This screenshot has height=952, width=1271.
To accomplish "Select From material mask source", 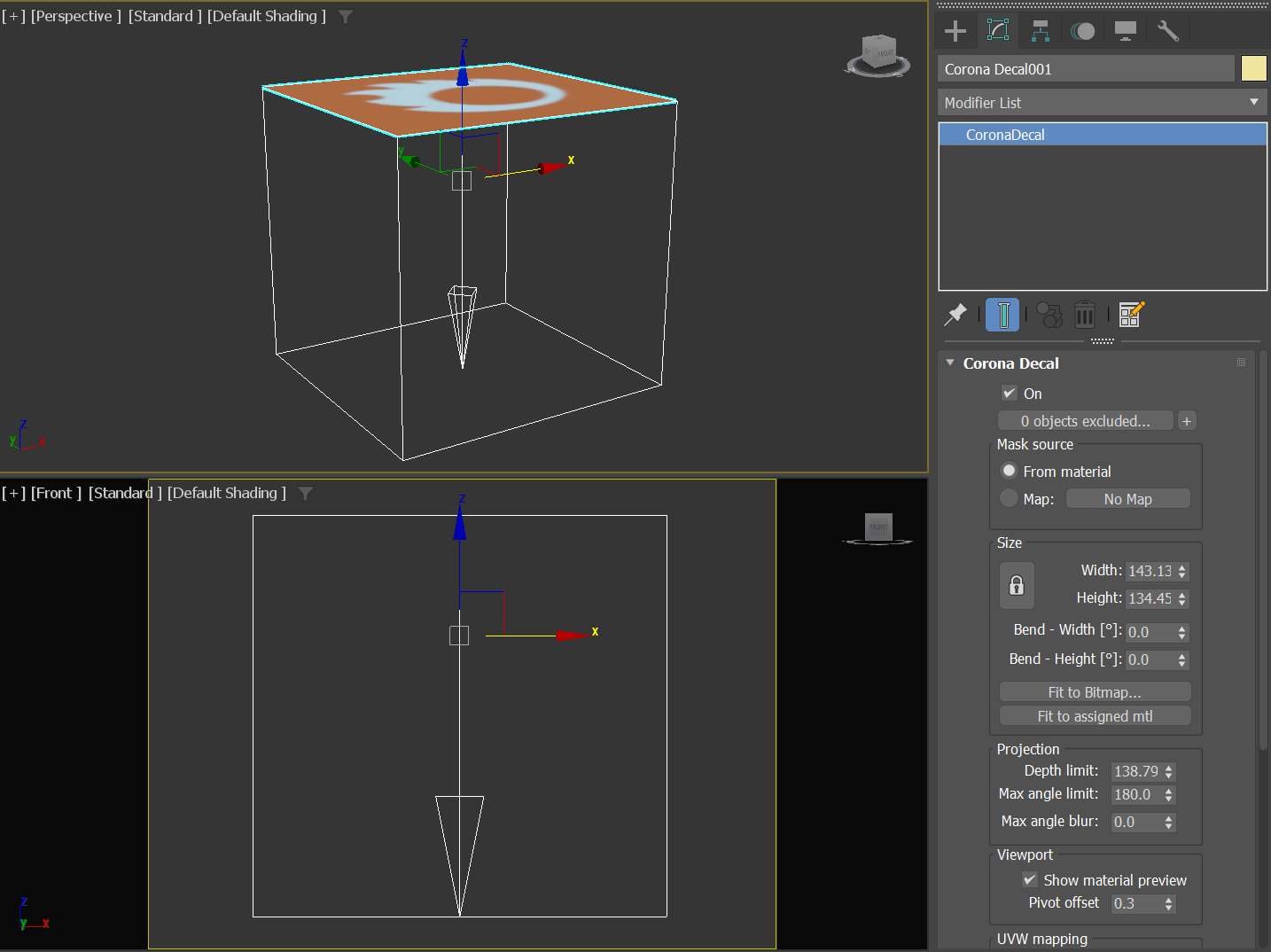I will coord(1009,471).
